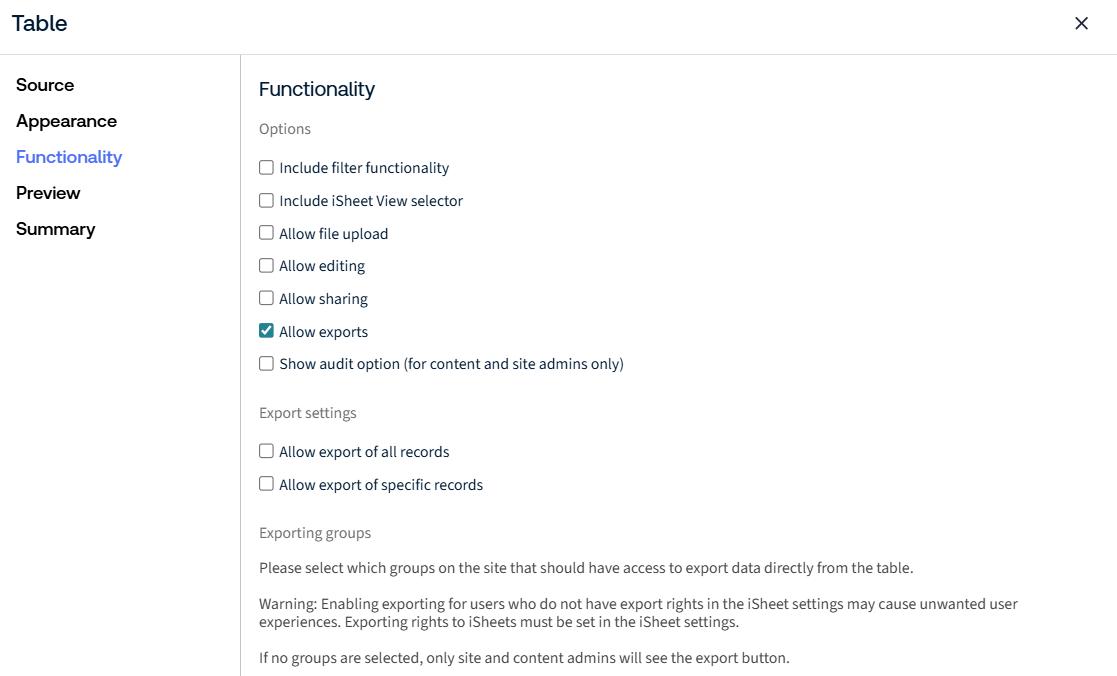Enable Include filter functionality checkbox
1117x676 pixels.
pos(266,167)
